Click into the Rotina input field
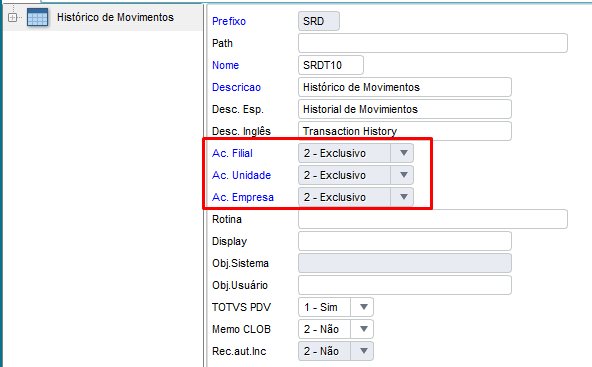Screen dimensions: 592x367 [433, 219]
